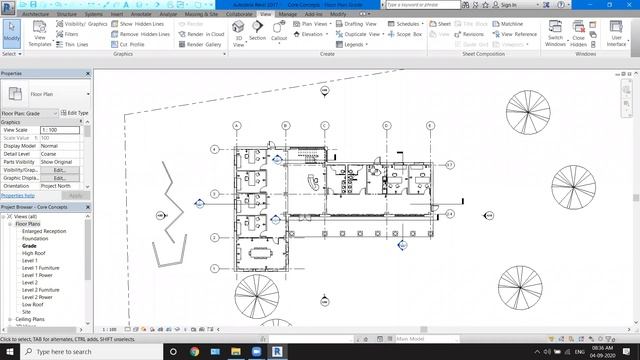The width and height of the screenshot is (640, 360).
Task: Open the Select panel dropdown
Action: coord(12,54)
